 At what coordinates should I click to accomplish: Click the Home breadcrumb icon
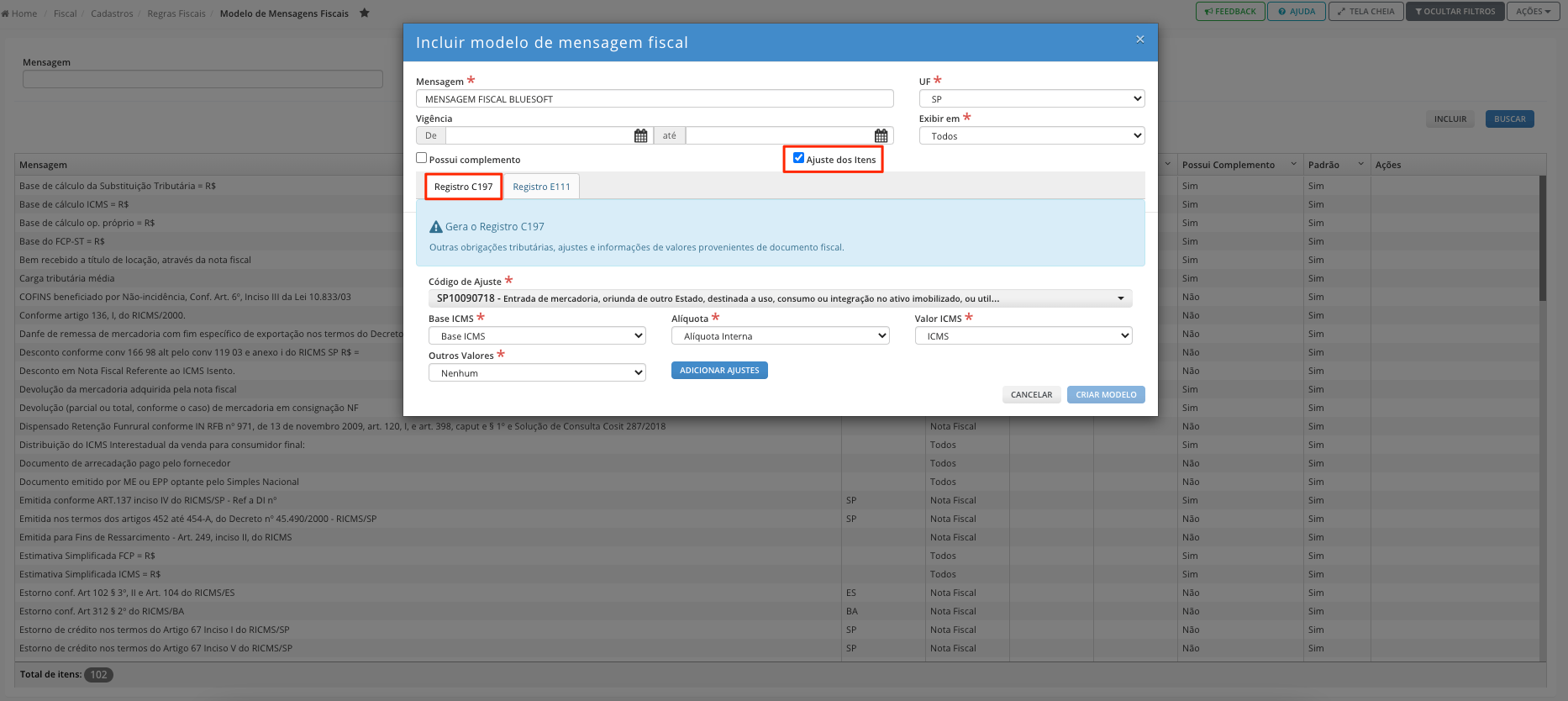[x=5, y=13]
